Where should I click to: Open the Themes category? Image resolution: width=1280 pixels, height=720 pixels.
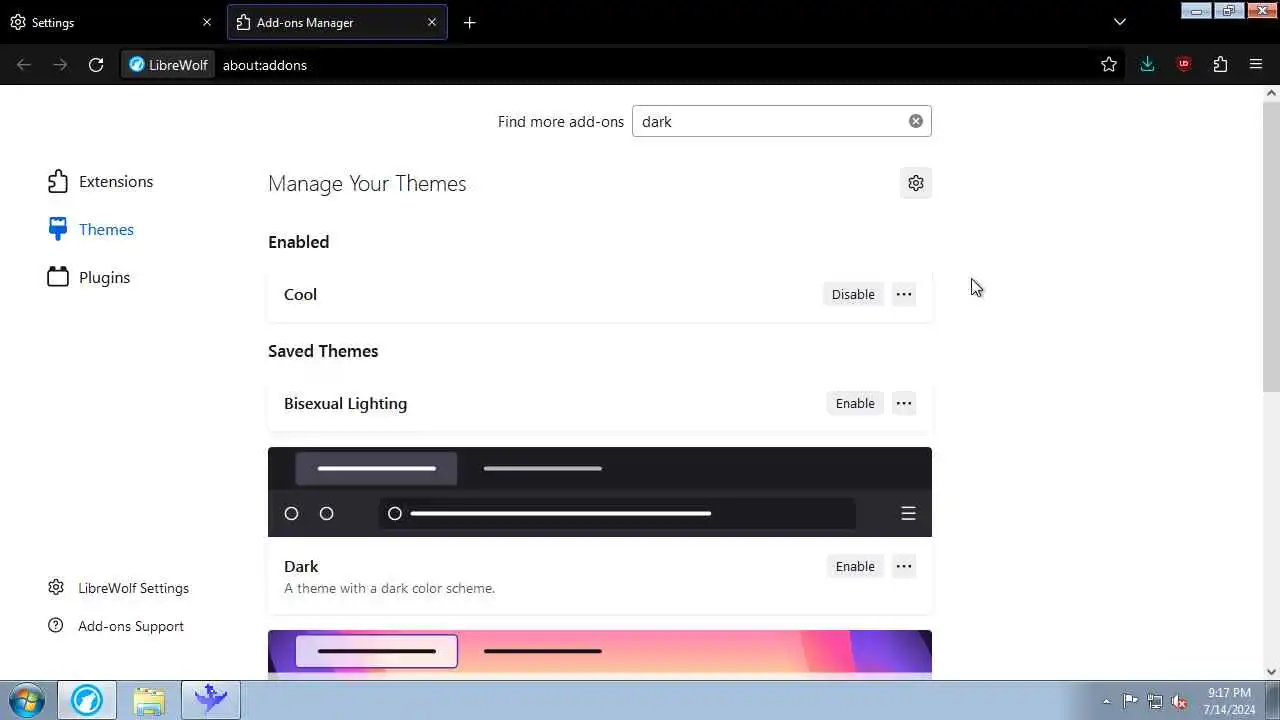(91, 230)
